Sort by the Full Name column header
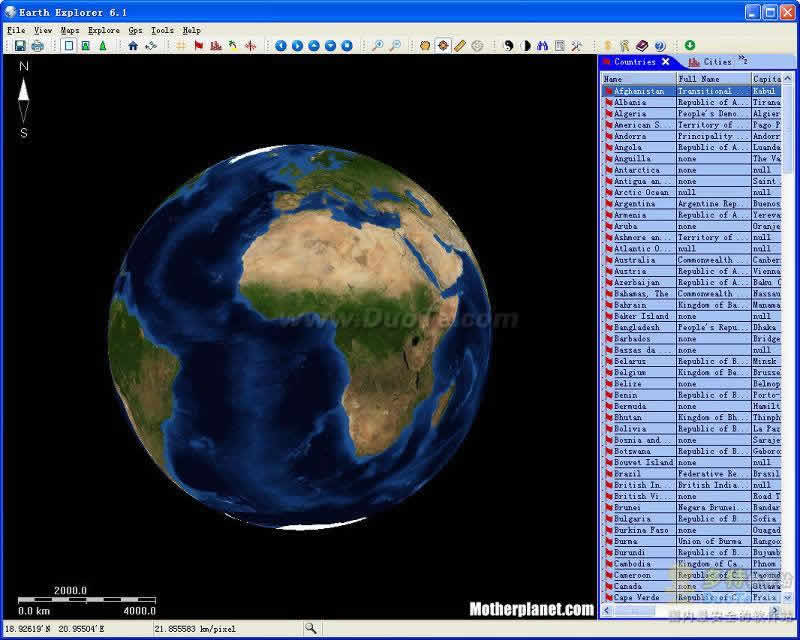The image size is (800, 640). (x=713, y=79)
